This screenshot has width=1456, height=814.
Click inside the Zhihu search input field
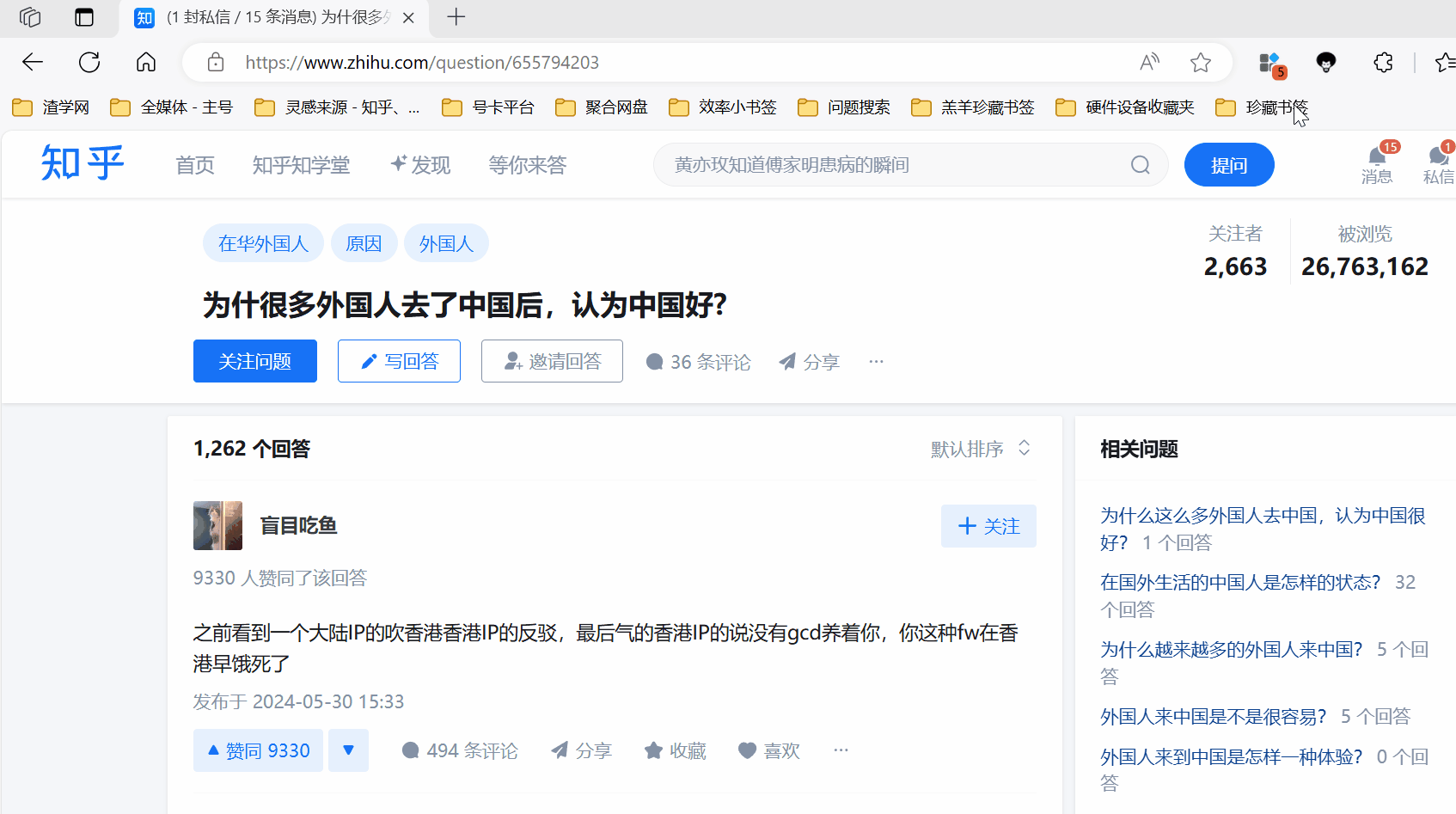click(860, 164)
